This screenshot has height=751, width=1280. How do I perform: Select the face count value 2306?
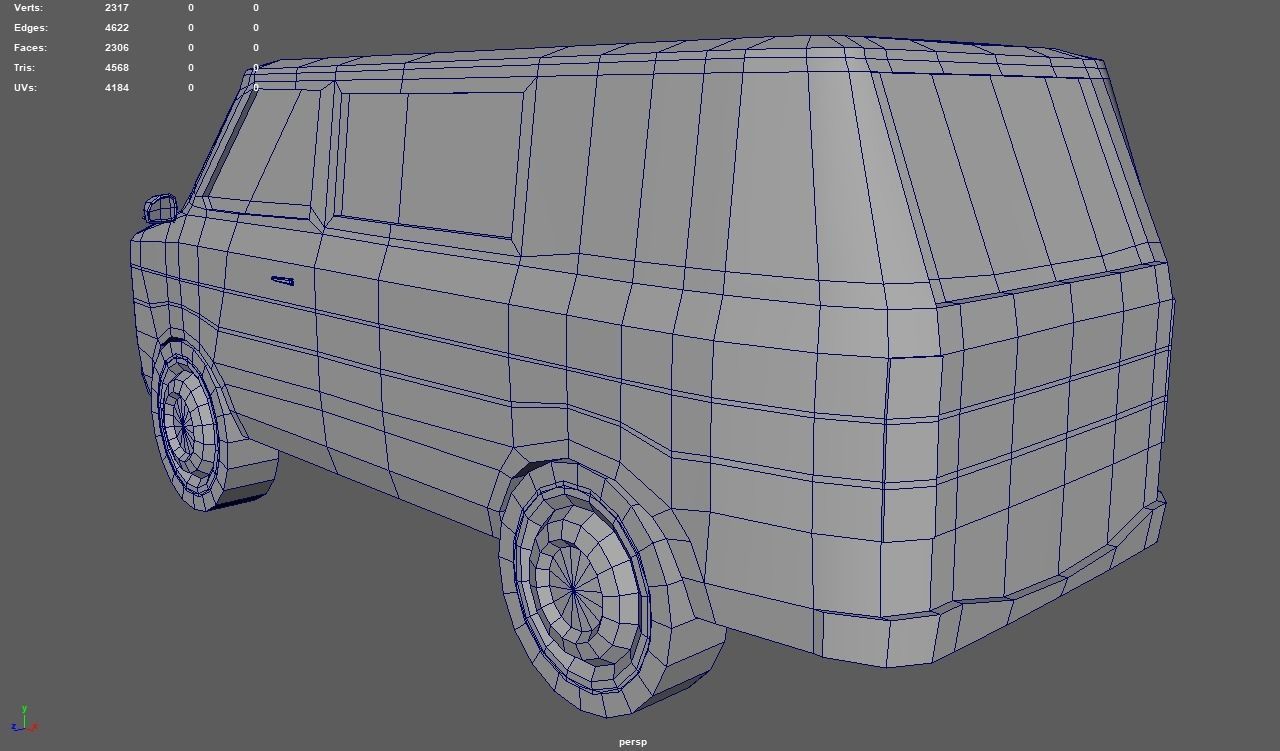[117, 48]
